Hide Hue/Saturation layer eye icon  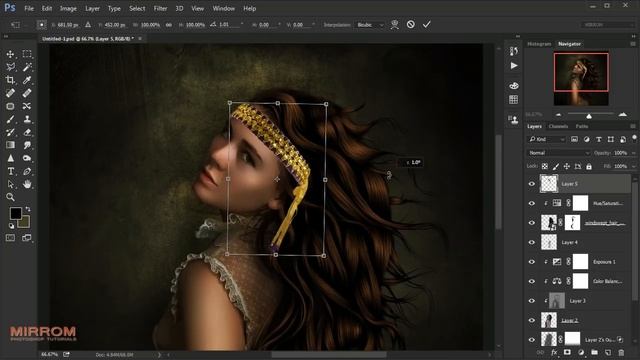tap(532, 203)
